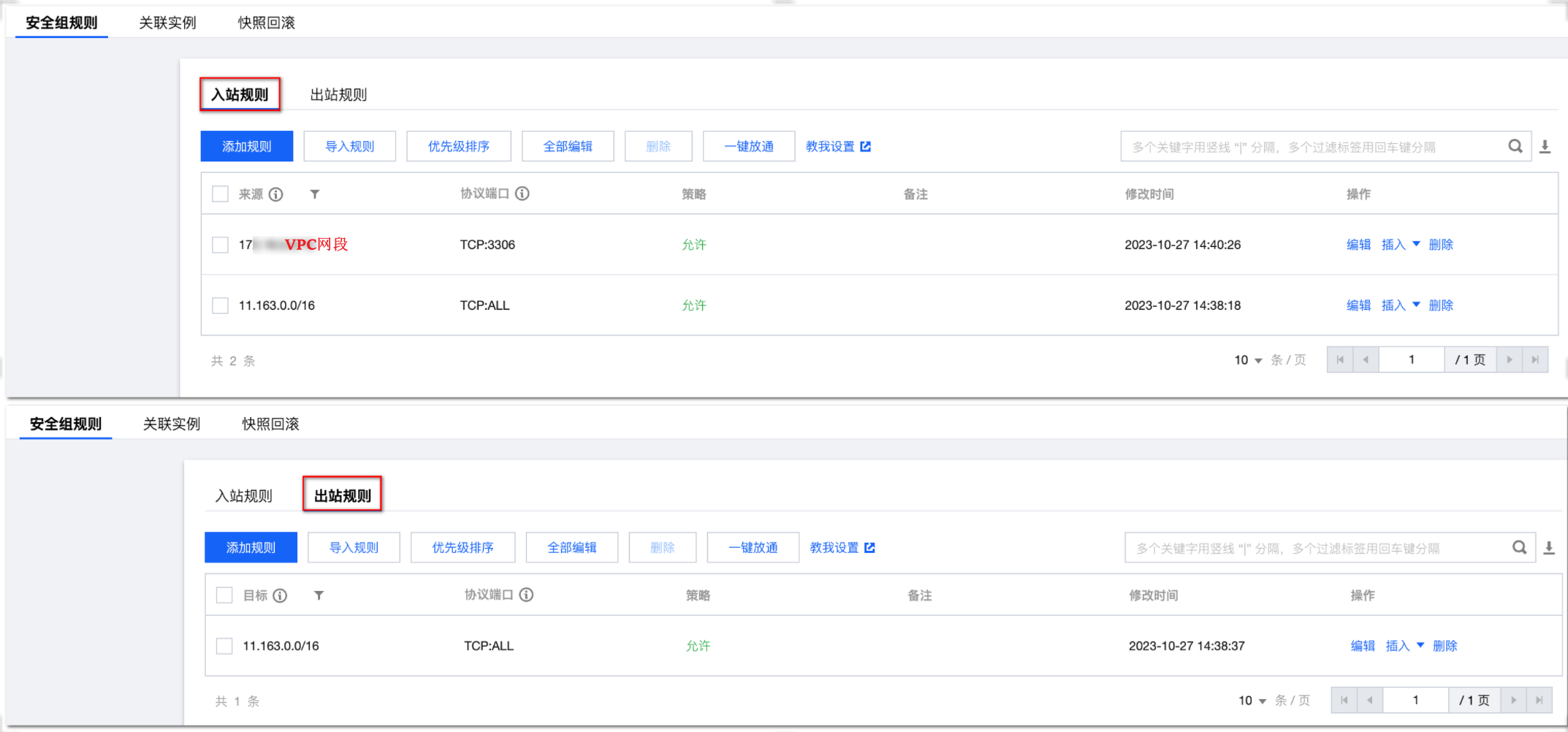The height and width of the screenshot is (732, 1568).
Task: Click 一键放通 button in outbound panel
Action: [x=753, y=548]
